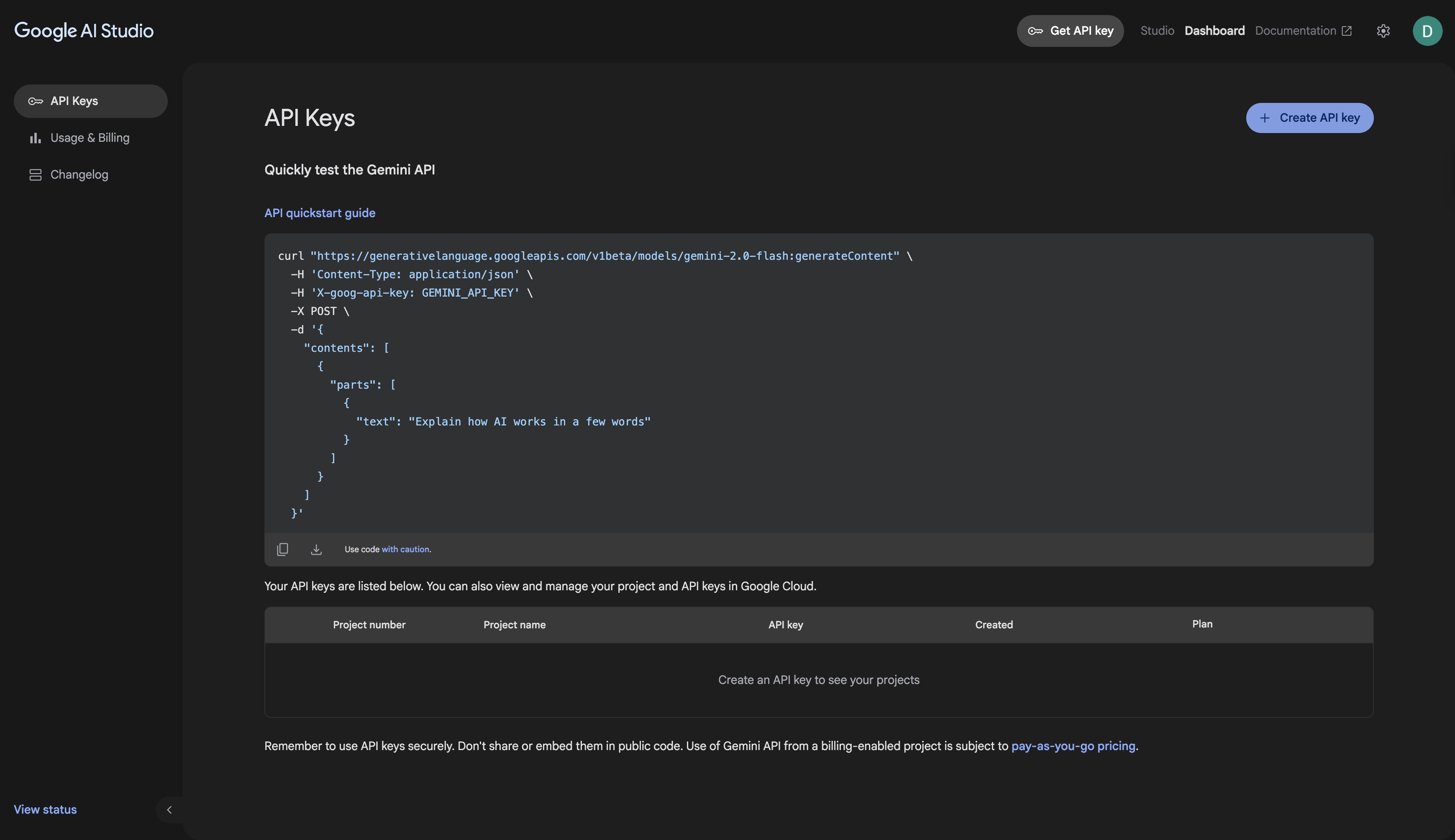1455x840 pixels.
Task: Click 'Create an API key to see your projects' message
Action: (819, 680)
